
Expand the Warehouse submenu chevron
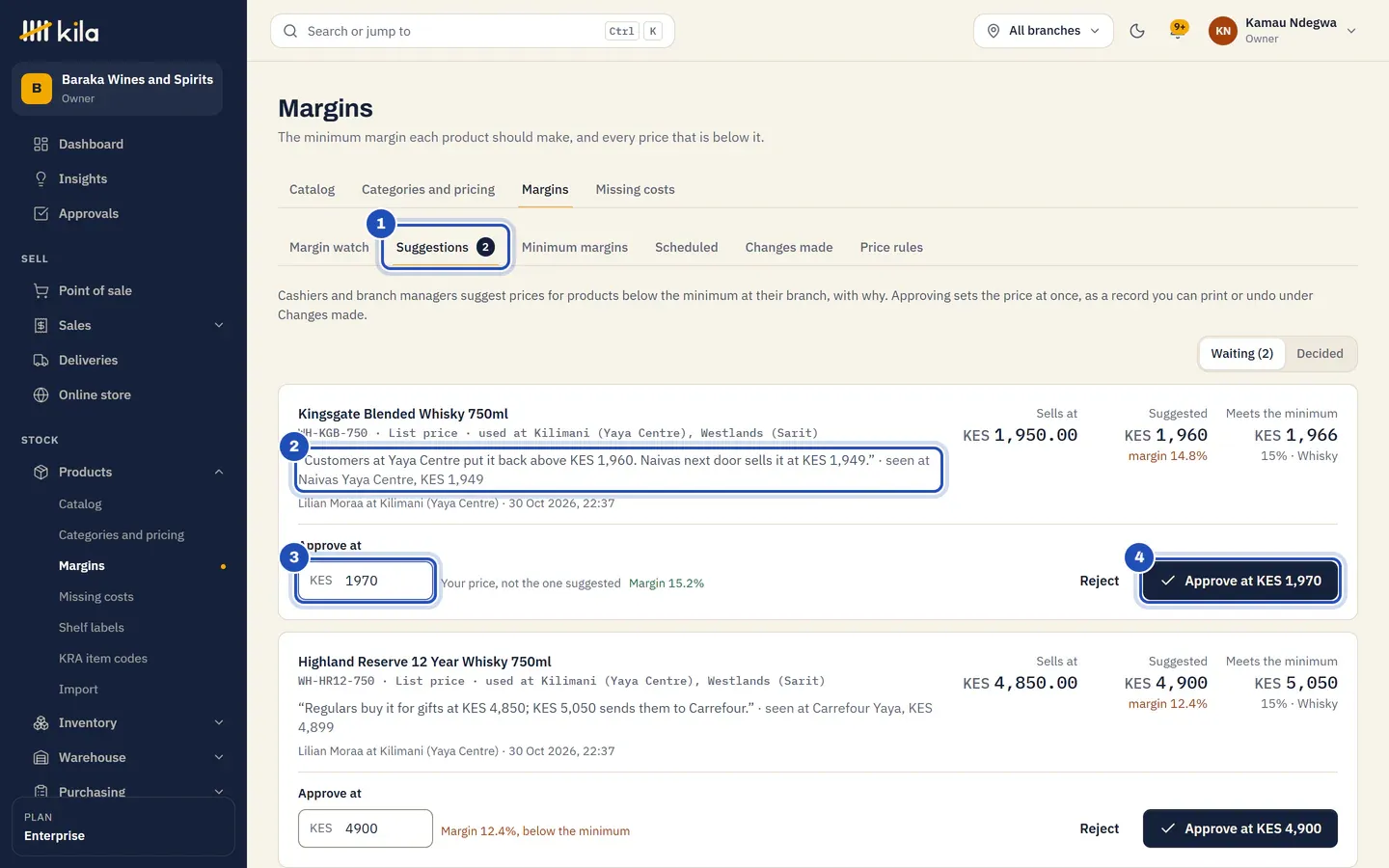pos(219,758)
